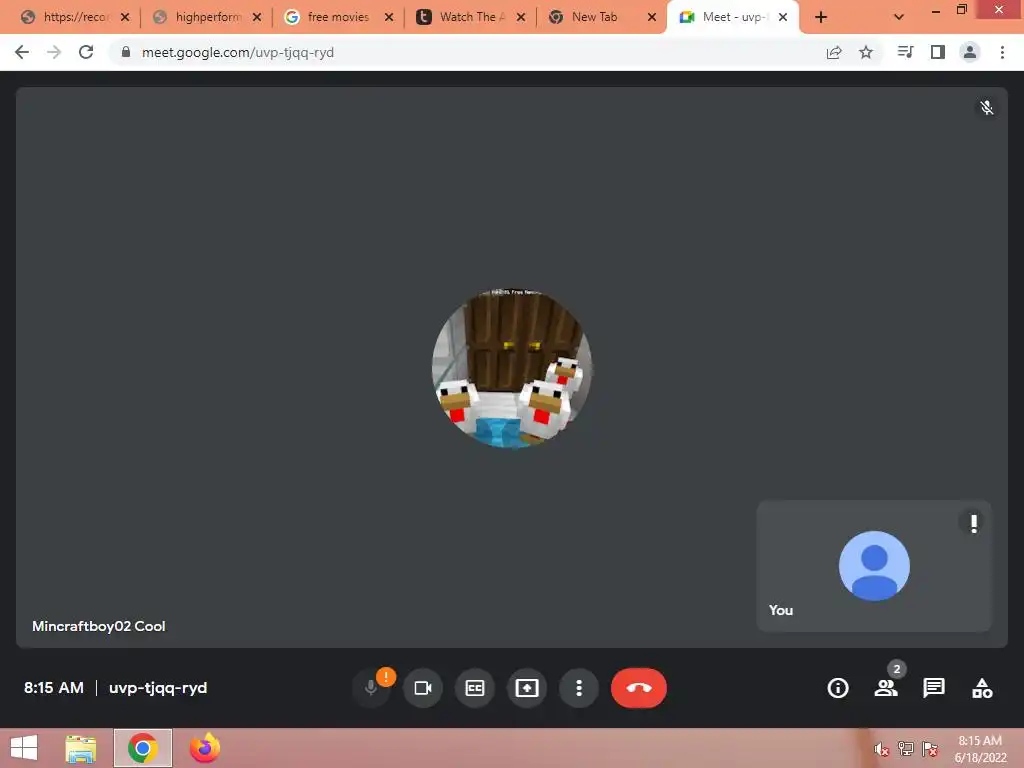Close the highperform tab
Image resolution: width=1024 pixels, height=768 pixels.
[257, 17]
